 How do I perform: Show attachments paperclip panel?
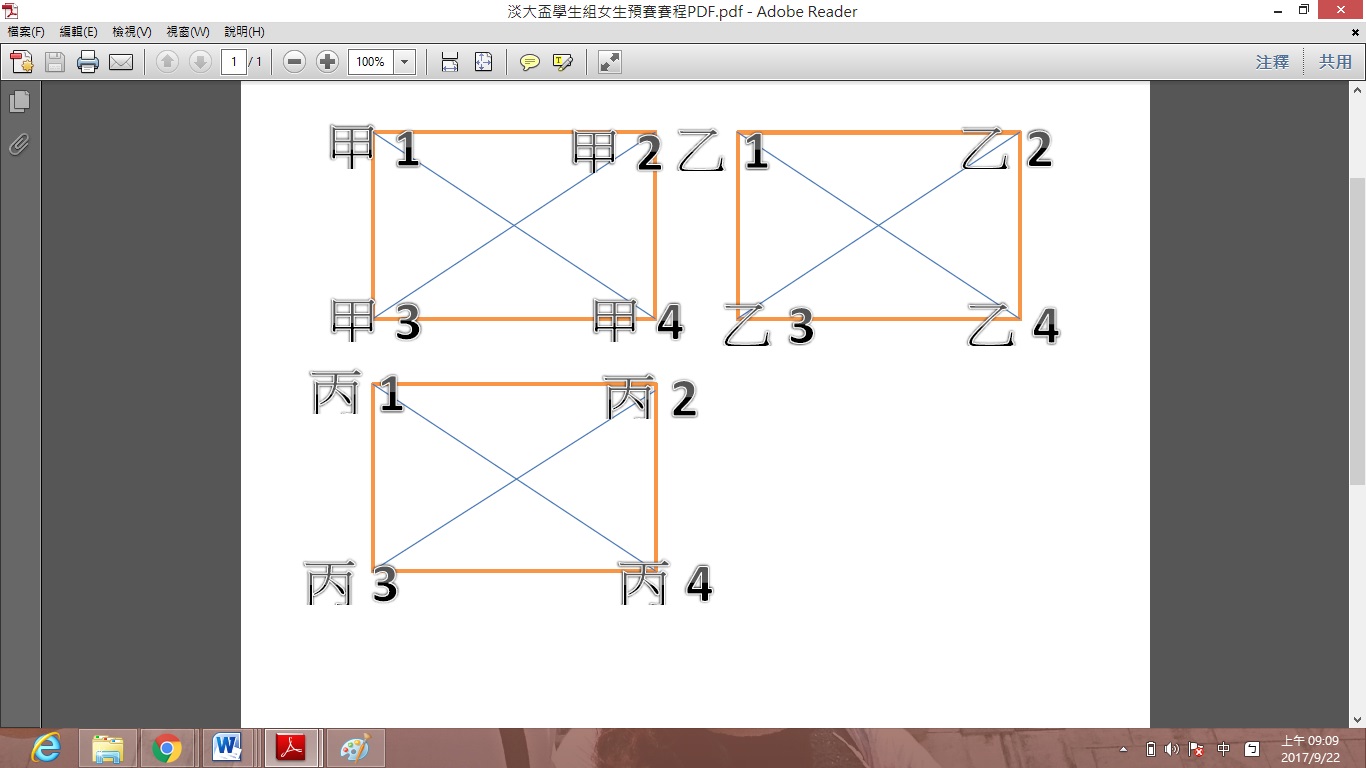pos(19,145)
